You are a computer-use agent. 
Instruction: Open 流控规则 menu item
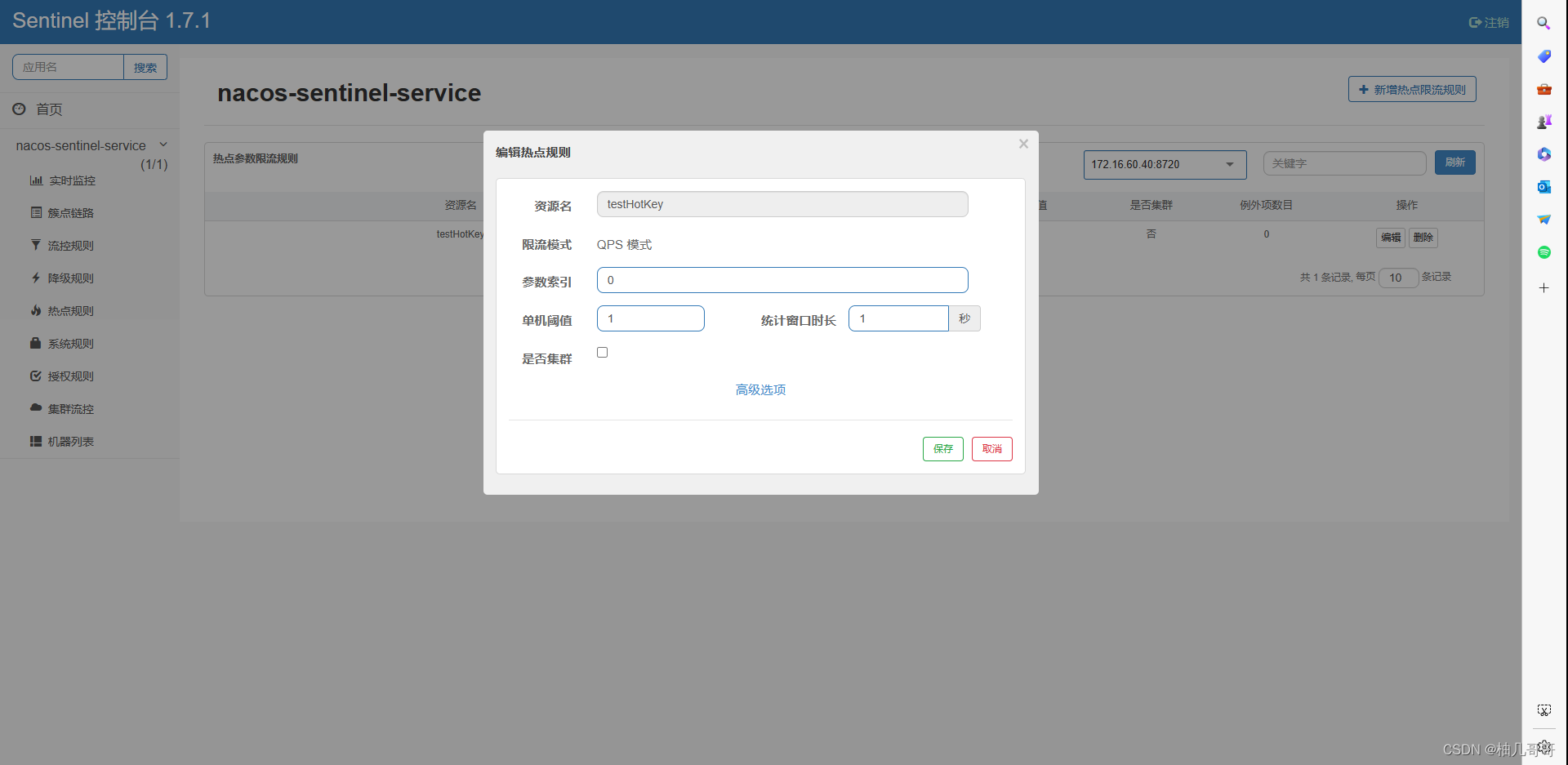point(71,246)
